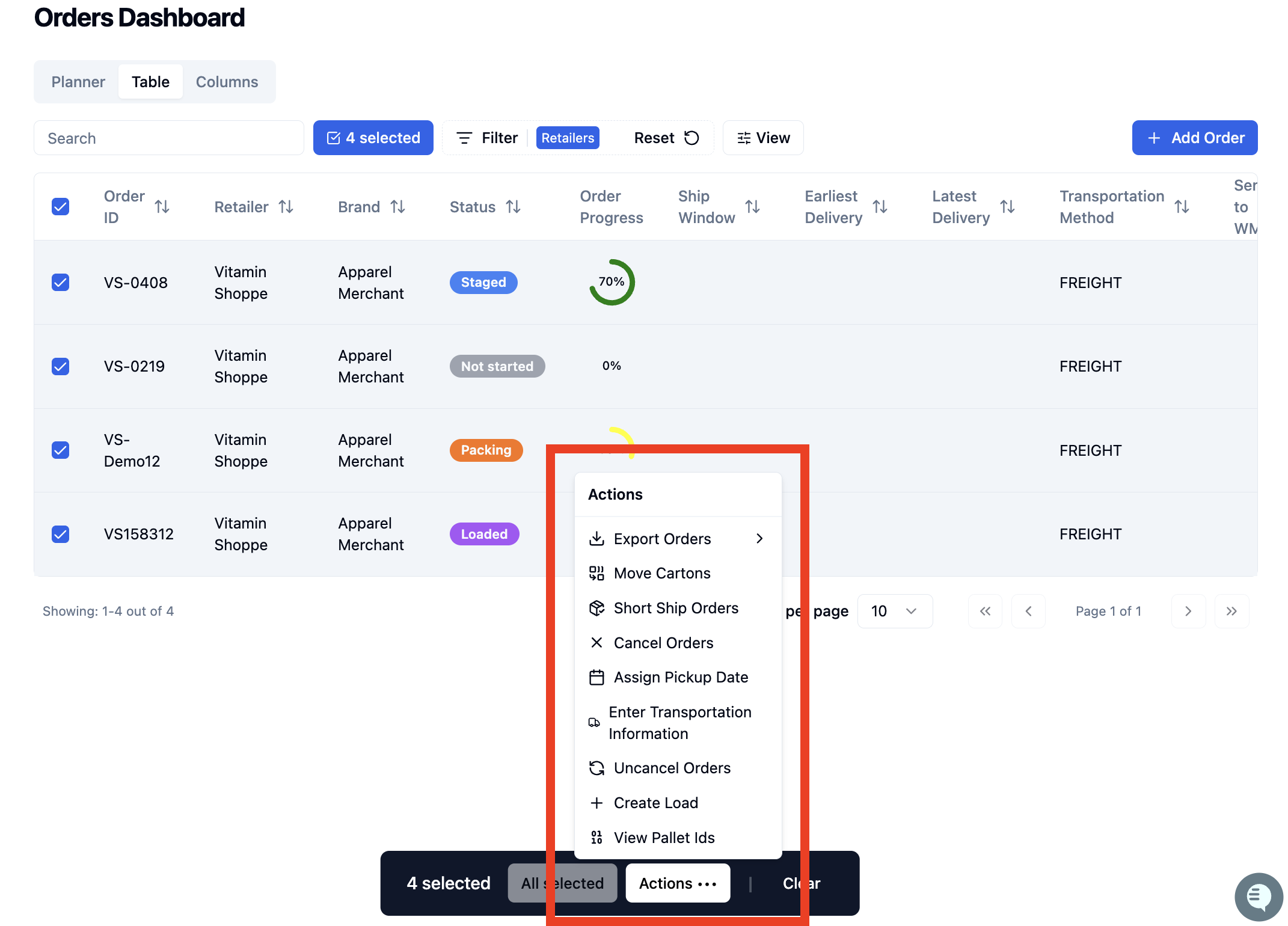Viewport: 1288px width, 926px height.
Task: Sort the Retailer column
Action: tap(286, 207)
